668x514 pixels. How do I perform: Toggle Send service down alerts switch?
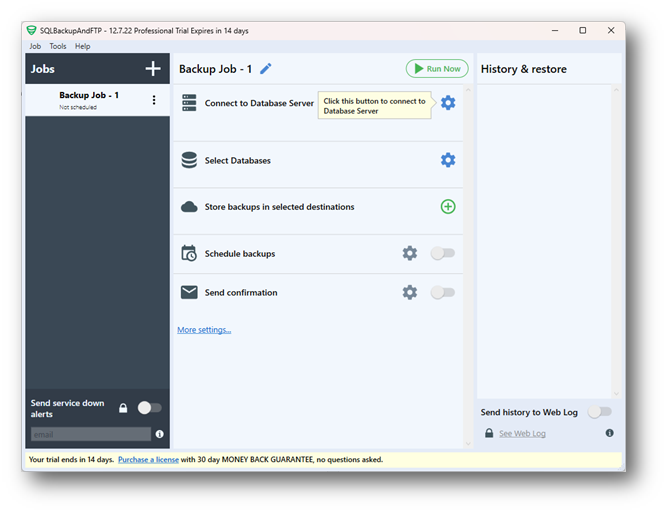click(x=149, y=408)
